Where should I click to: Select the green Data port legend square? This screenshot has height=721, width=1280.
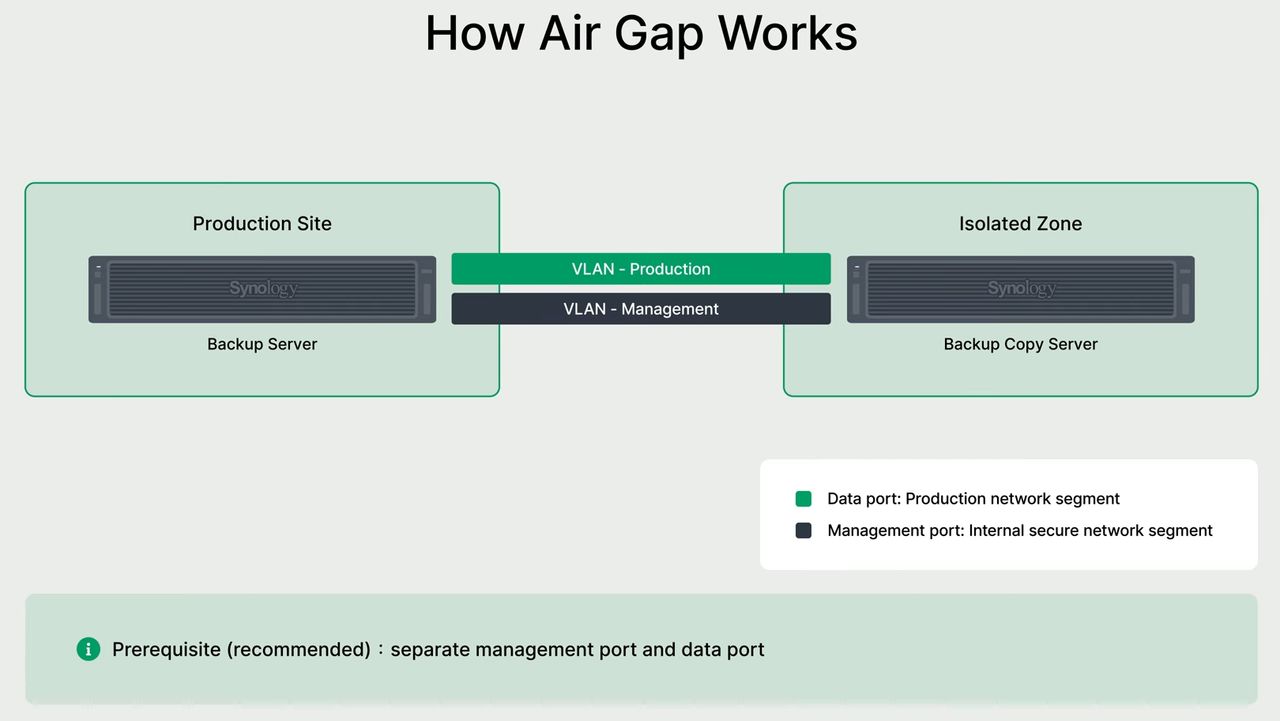pyautogui.click(x=803, y=499)
